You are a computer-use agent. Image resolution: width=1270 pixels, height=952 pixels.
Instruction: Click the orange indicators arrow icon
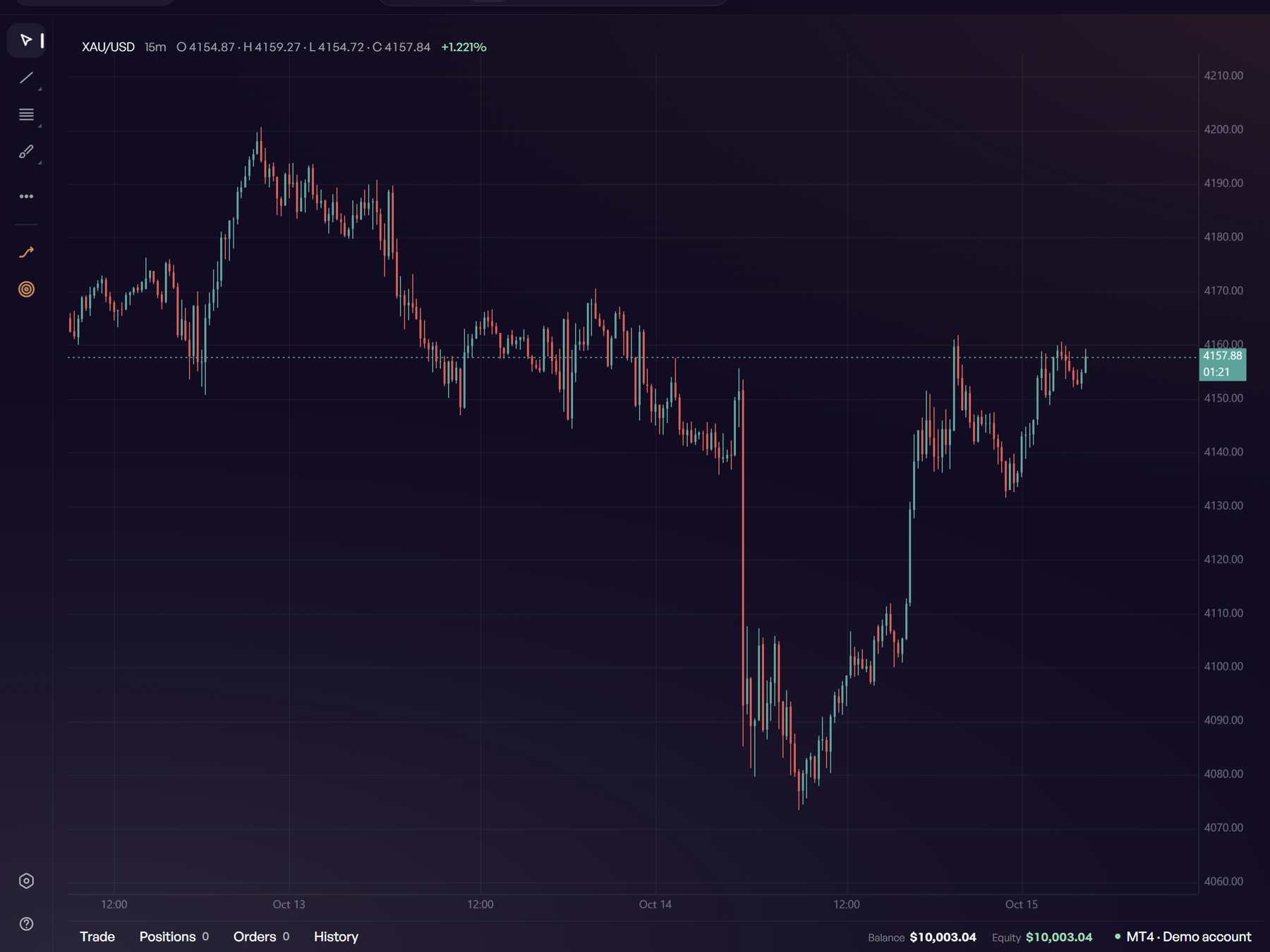26,252
